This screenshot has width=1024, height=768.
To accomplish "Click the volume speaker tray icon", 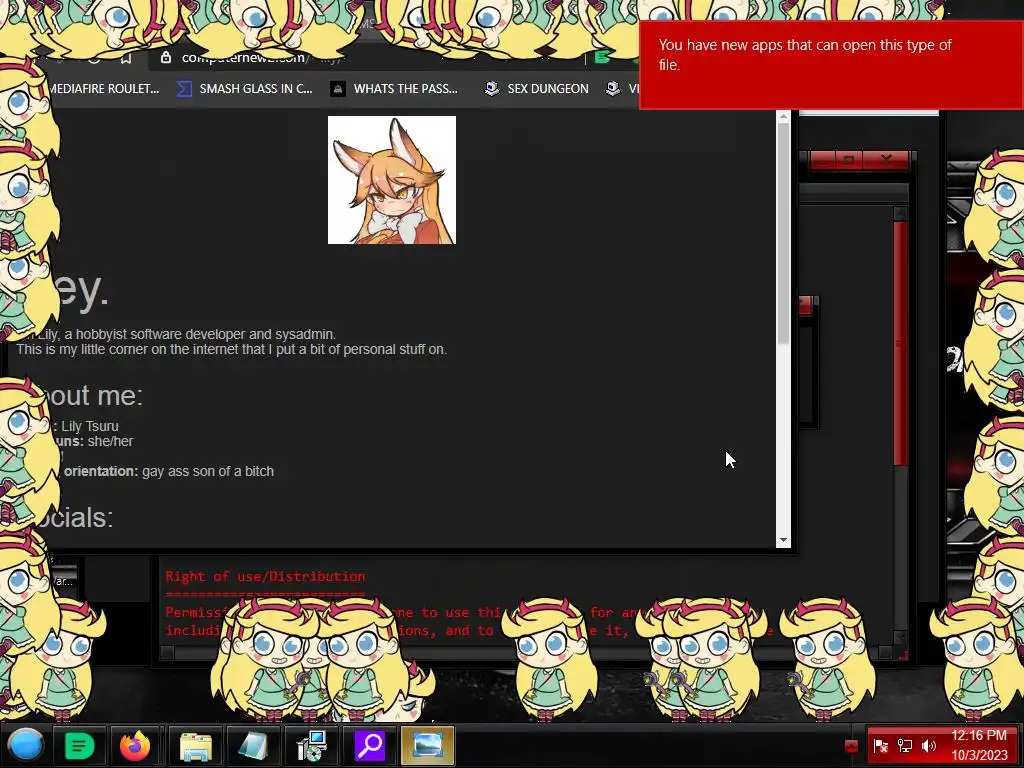I will click(928, 745).
